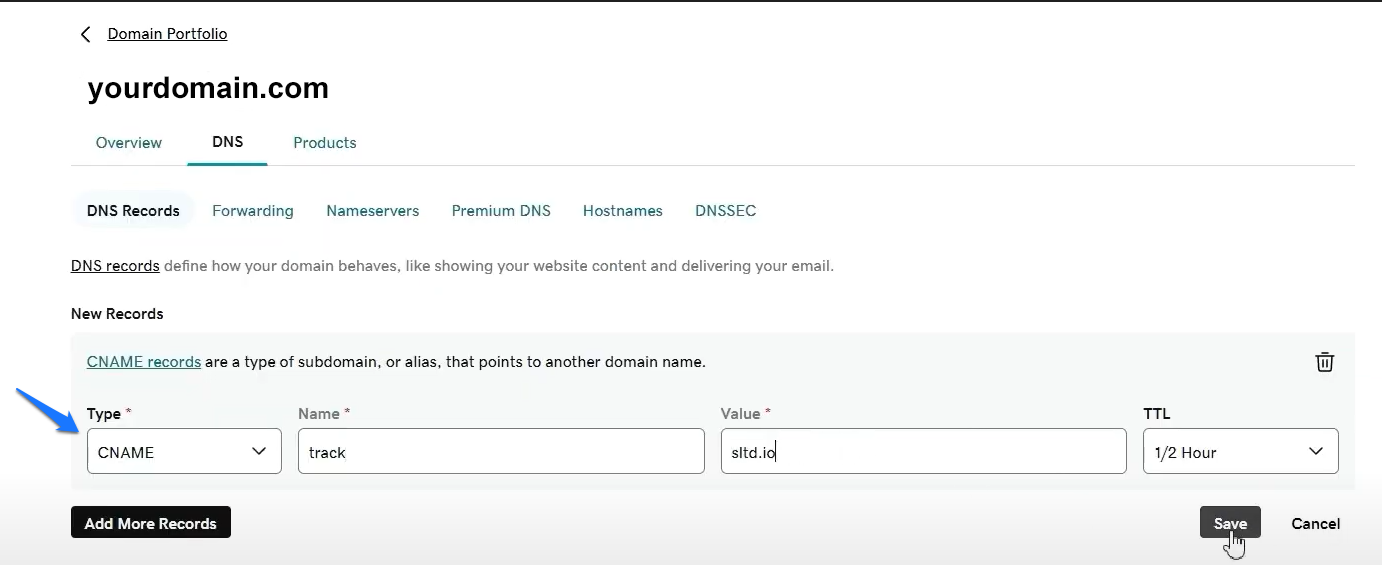
Task: Open the Domain Portfolio link
Action: pos(167,34)
